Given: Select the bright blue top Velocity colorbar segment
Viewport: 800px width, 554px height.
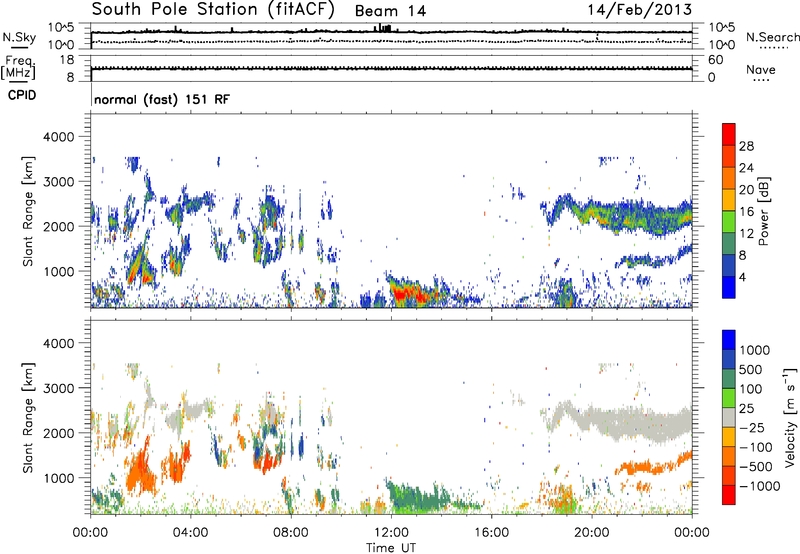Looking at the screenshot, I should 729,340.
